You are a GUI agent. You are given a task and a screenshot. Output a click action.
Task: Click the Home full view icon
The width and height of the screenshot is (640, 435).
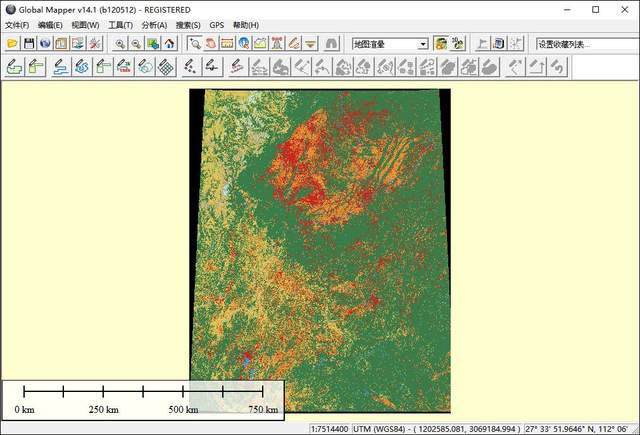coord(169,44)
